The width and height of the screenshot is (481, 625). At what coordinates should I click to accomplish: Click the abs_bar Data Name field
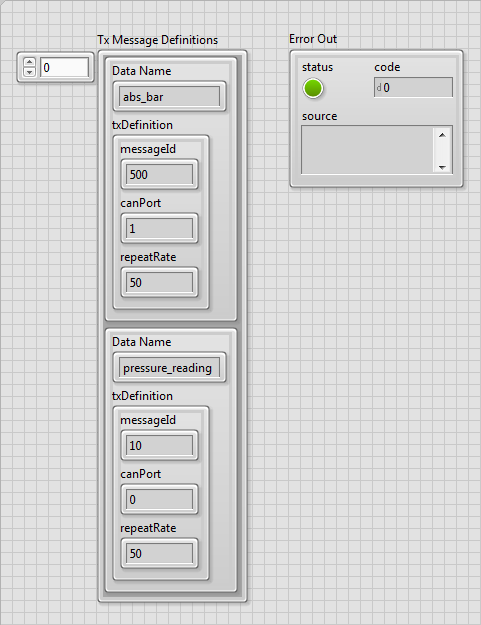[x=169, y=96]
